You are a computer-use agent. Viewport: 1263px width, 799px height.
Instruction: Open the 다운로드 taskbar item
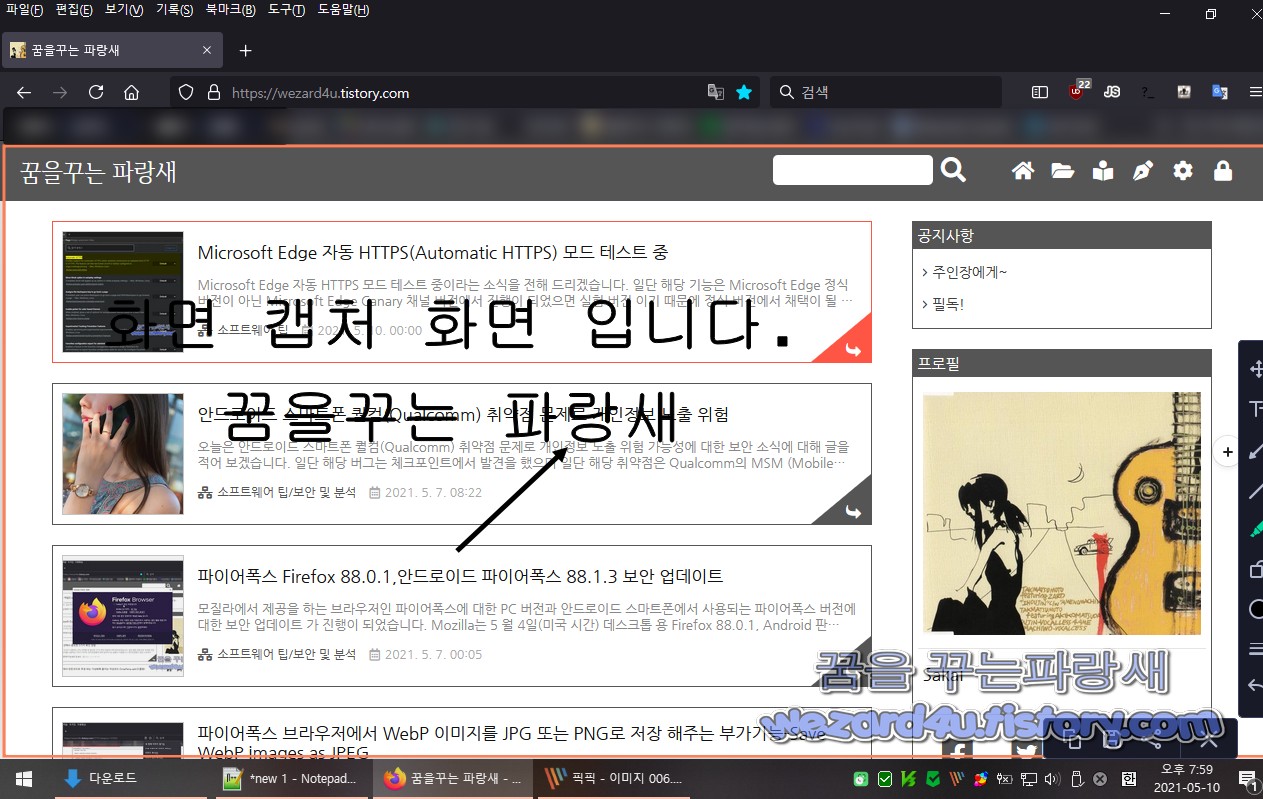point(100,778)
